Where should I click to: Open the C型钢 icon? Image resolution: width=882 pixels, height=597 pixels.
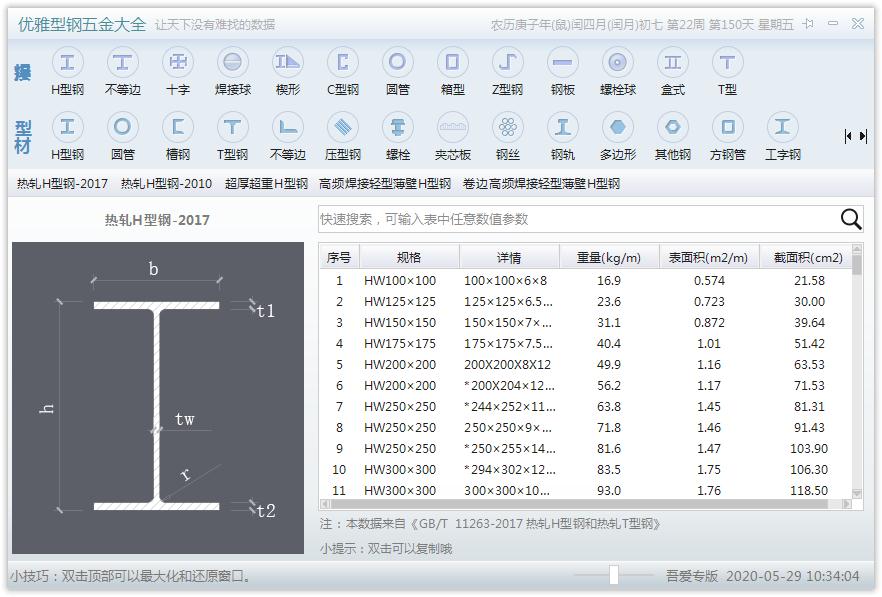click(343, 62)
